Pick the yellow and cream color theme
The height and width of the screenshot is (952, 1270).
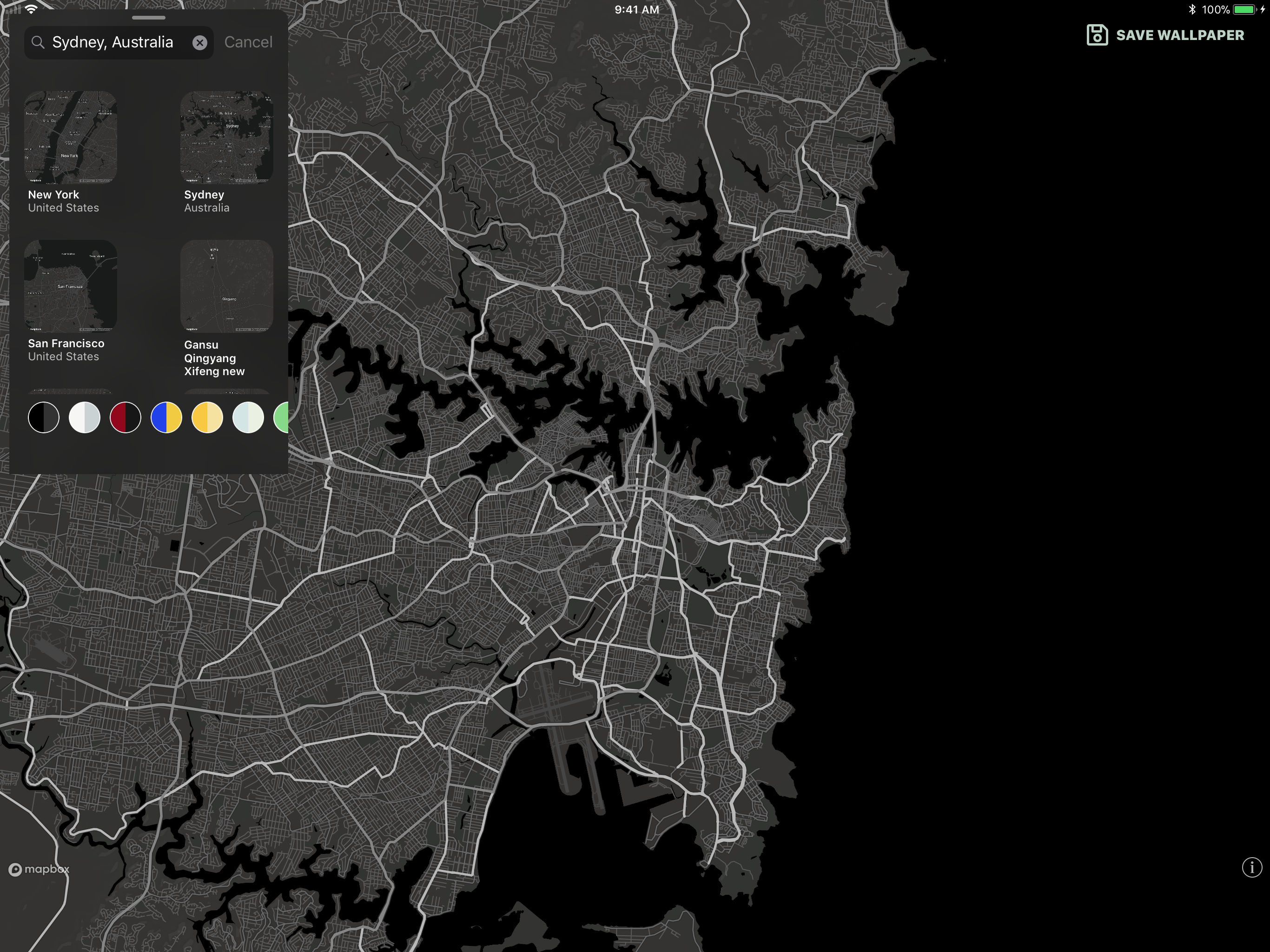tap(207, 417)
